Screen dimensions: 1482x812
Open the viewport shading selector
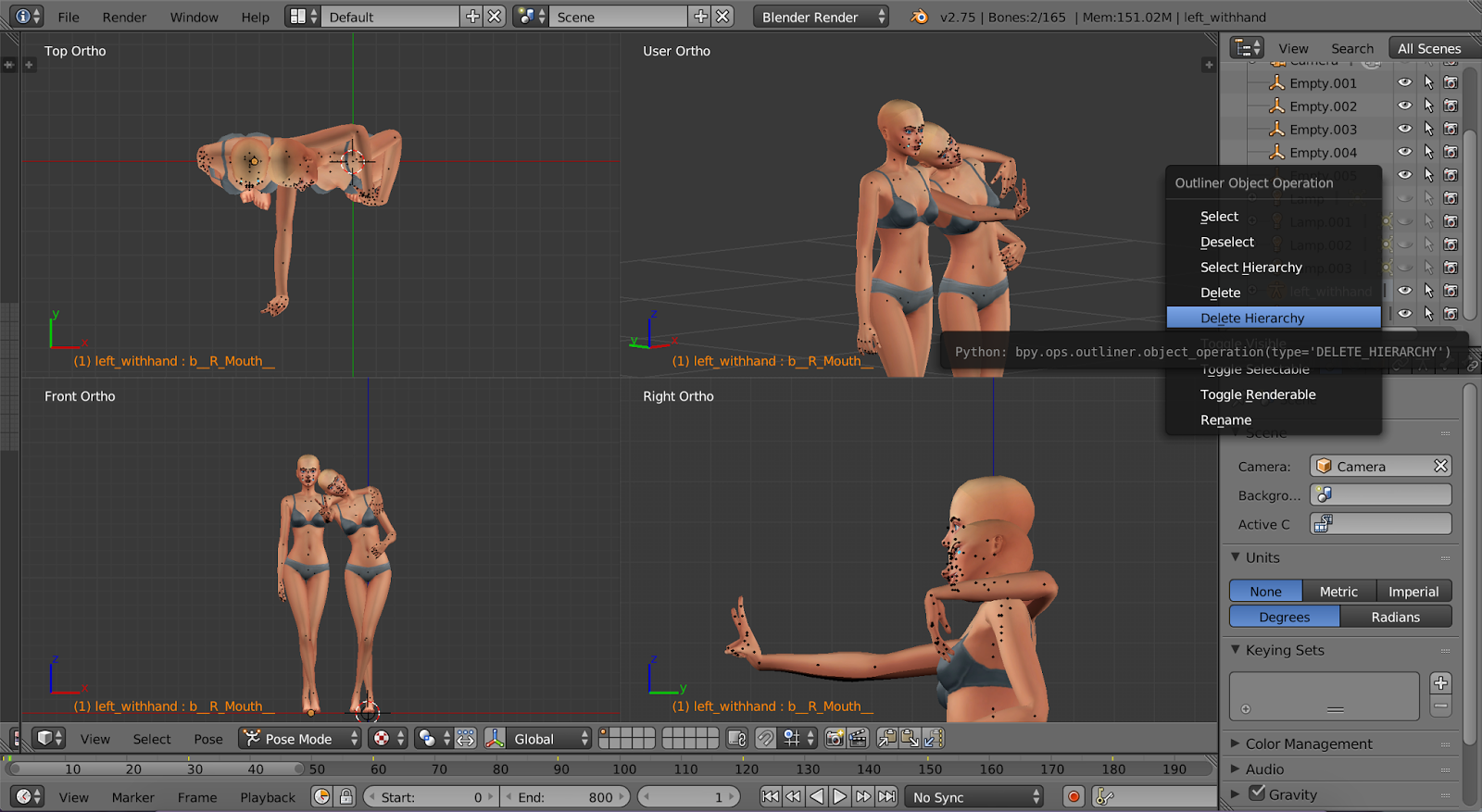pos(386,738)
